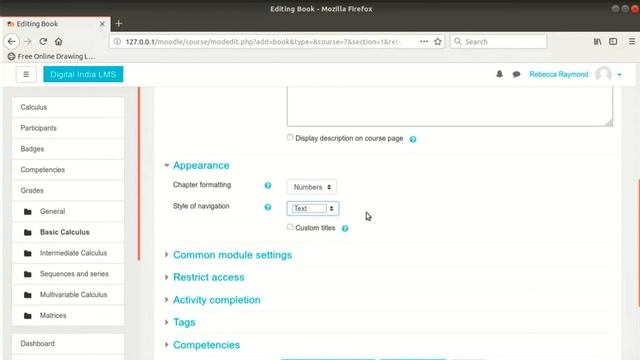Reload the current page

[x=43, y=41]
